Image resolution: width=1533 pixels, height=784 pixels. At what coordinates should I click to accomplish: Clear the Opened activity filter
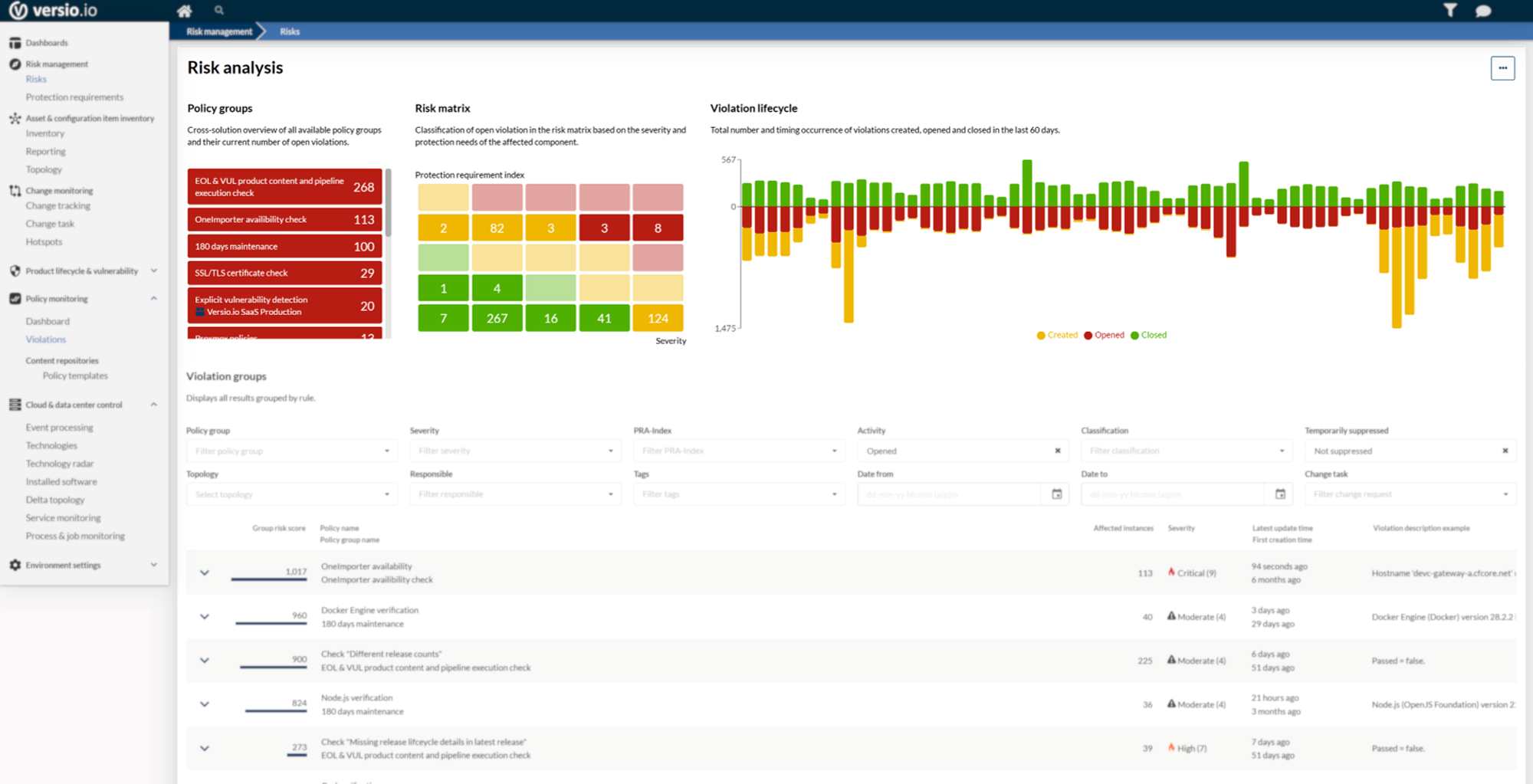point(1058,451)
